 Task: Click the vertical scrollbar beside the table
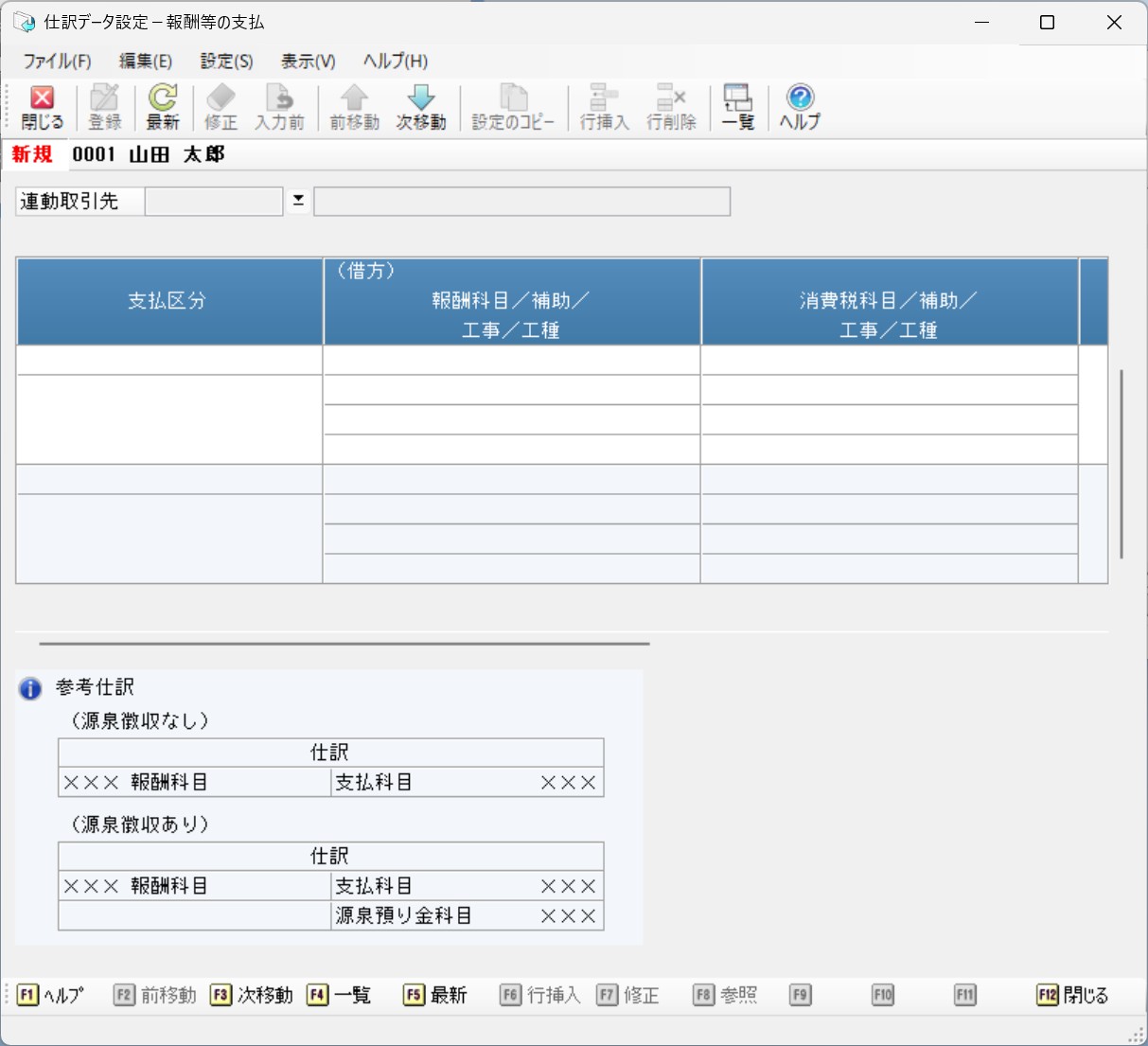pos(1122,464)
